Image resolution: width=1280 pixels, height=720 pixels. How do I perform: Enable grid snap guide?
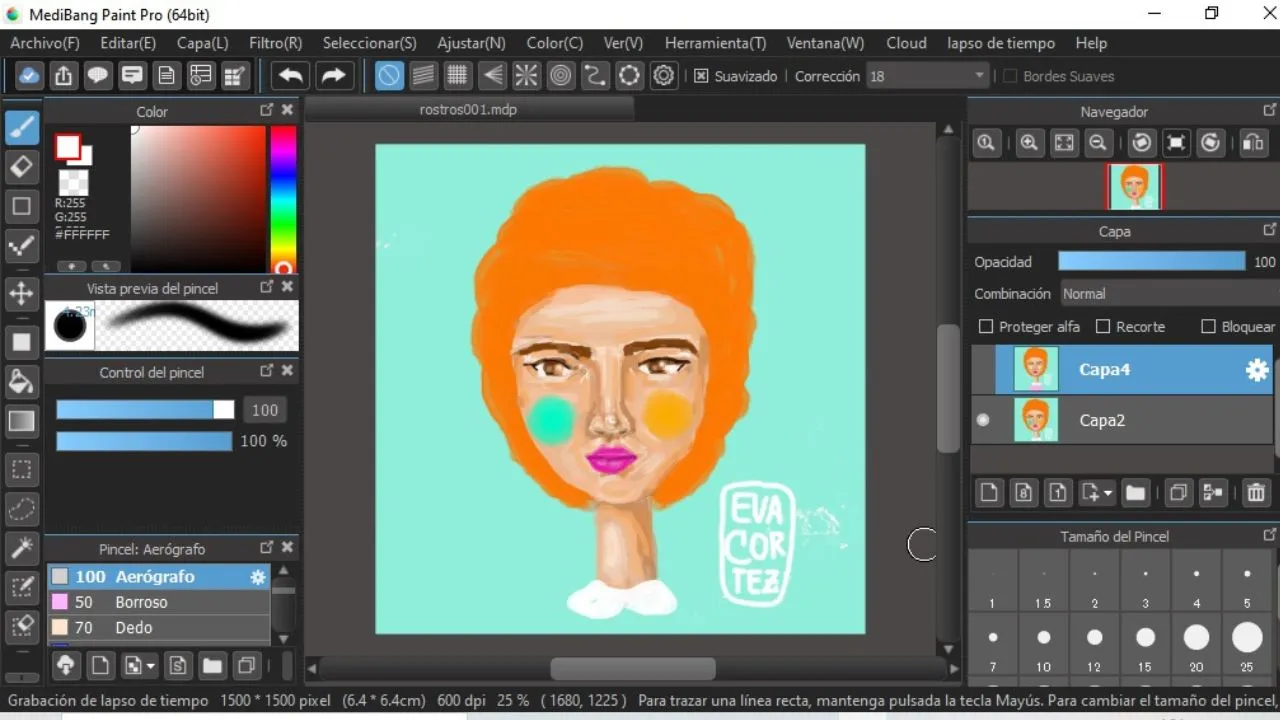click(457, 76)
